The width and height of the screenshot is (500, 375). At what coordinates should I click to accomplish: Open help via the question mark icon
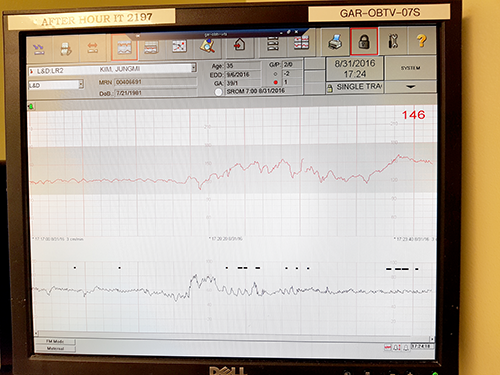point(421,41)
